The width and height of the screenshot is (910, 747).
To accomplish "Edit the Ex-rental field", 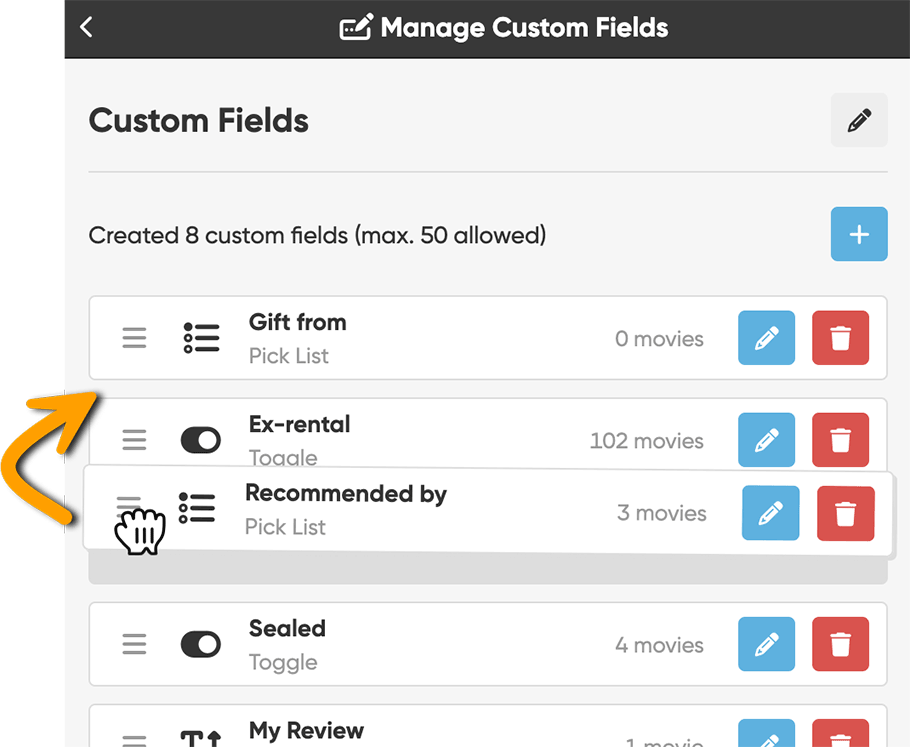I will click(x=766, y=440).
